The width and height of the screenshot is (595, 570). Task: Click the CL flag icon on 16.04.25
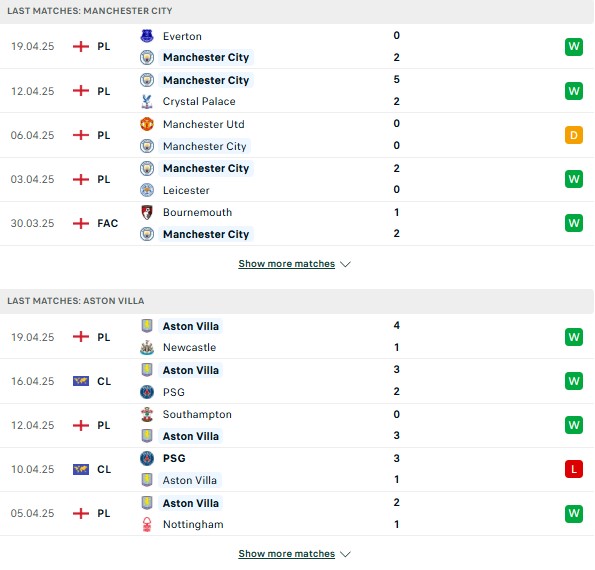coord(81,381)
